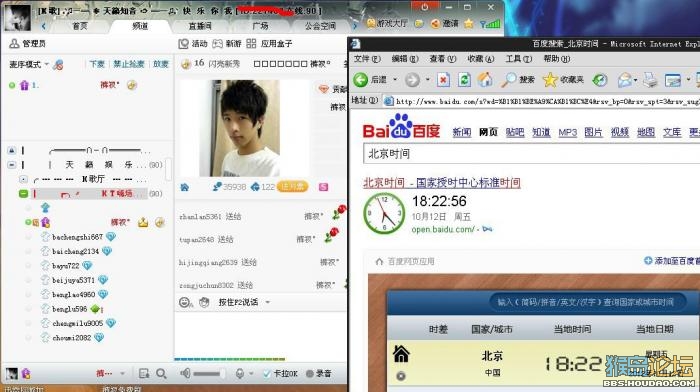Expand the K歌厅 channel tree node
Image resolution: width=700 pixels, height=392 pixels.
coord(23,179)
